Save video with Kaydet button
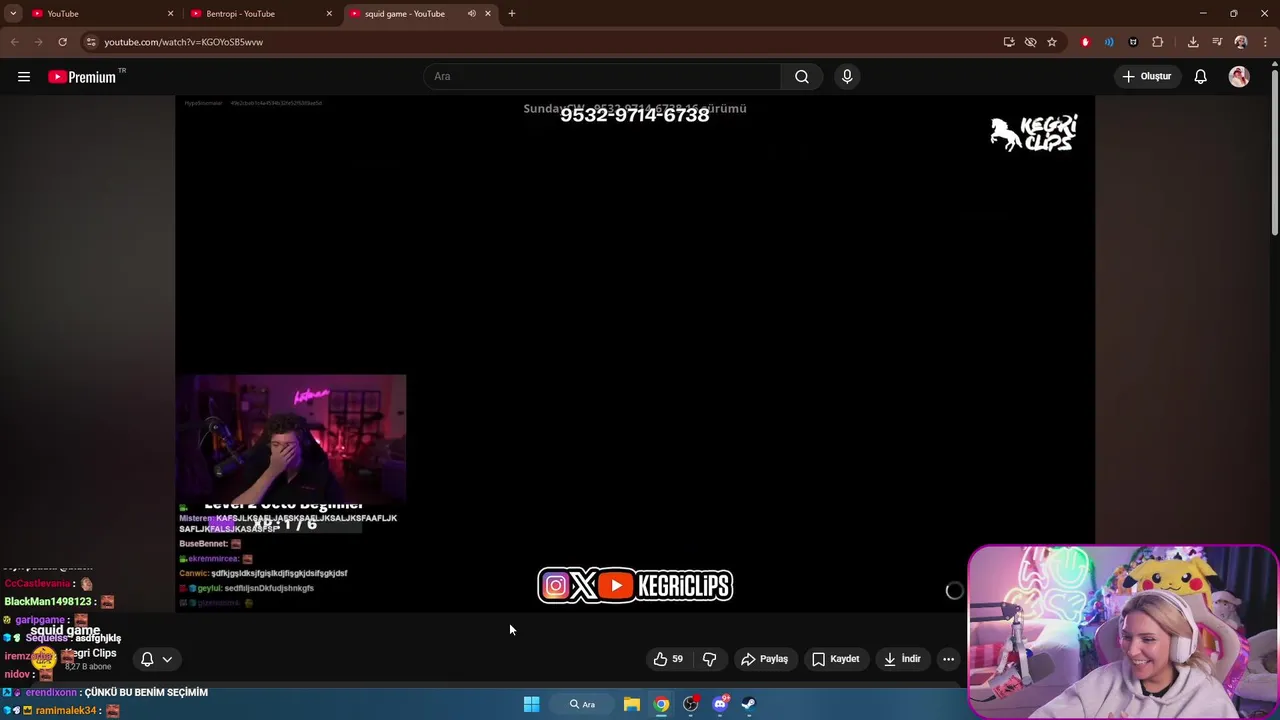The width and height of the screenshot is (1280, 720). (836, 659)
